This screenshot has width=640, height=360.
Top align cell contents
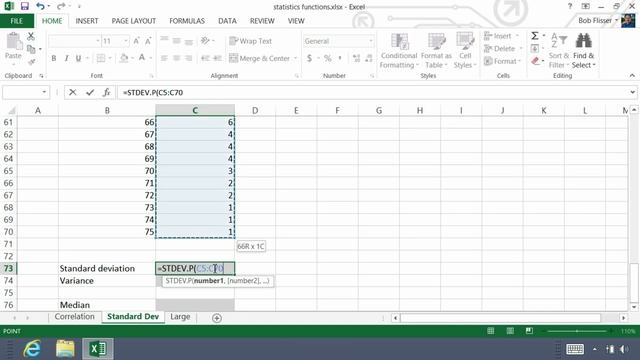[164, 40]
